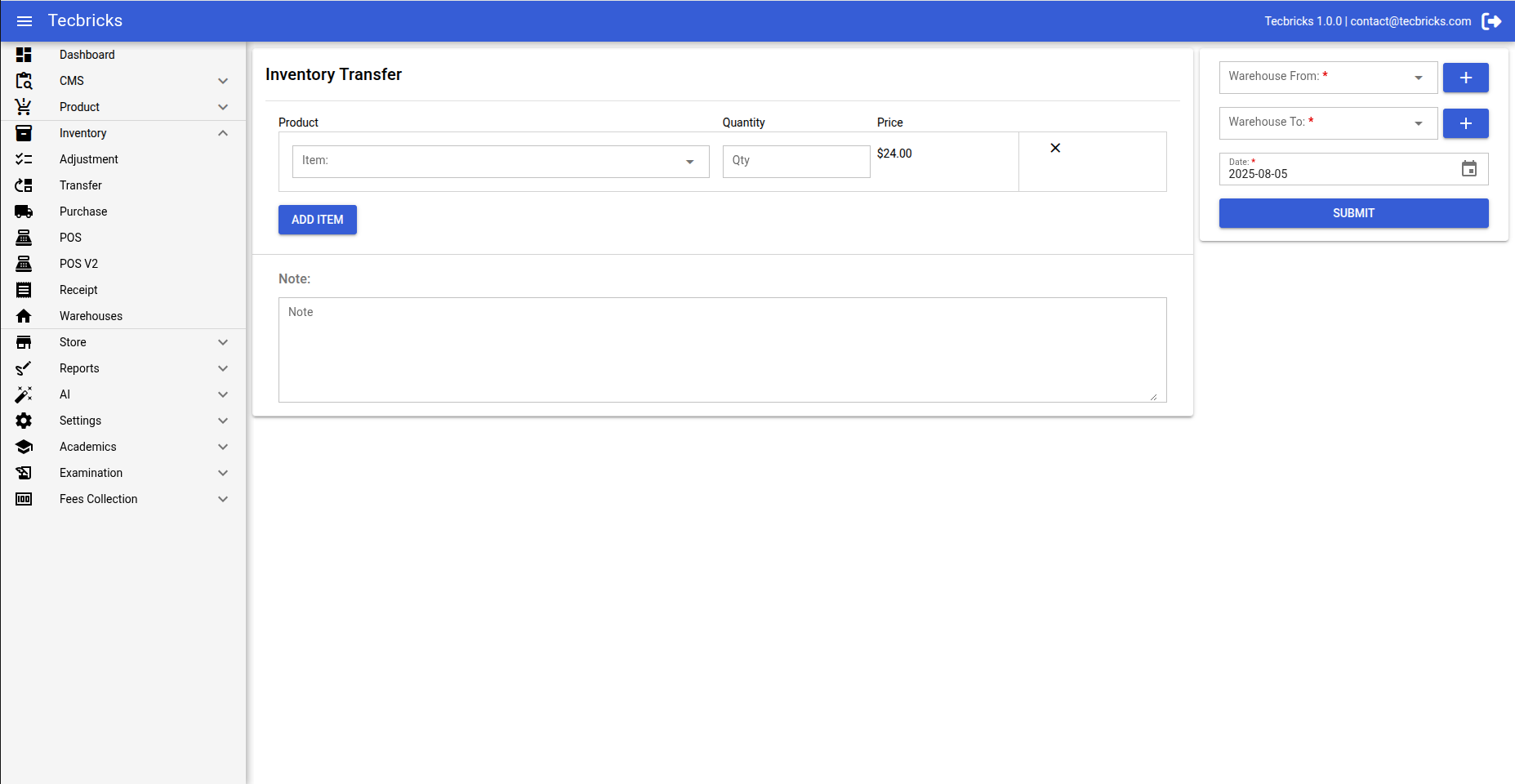Screen dimensions: 1515x784
Task: Click the Purchase truck icon
Action: (24, 212)
